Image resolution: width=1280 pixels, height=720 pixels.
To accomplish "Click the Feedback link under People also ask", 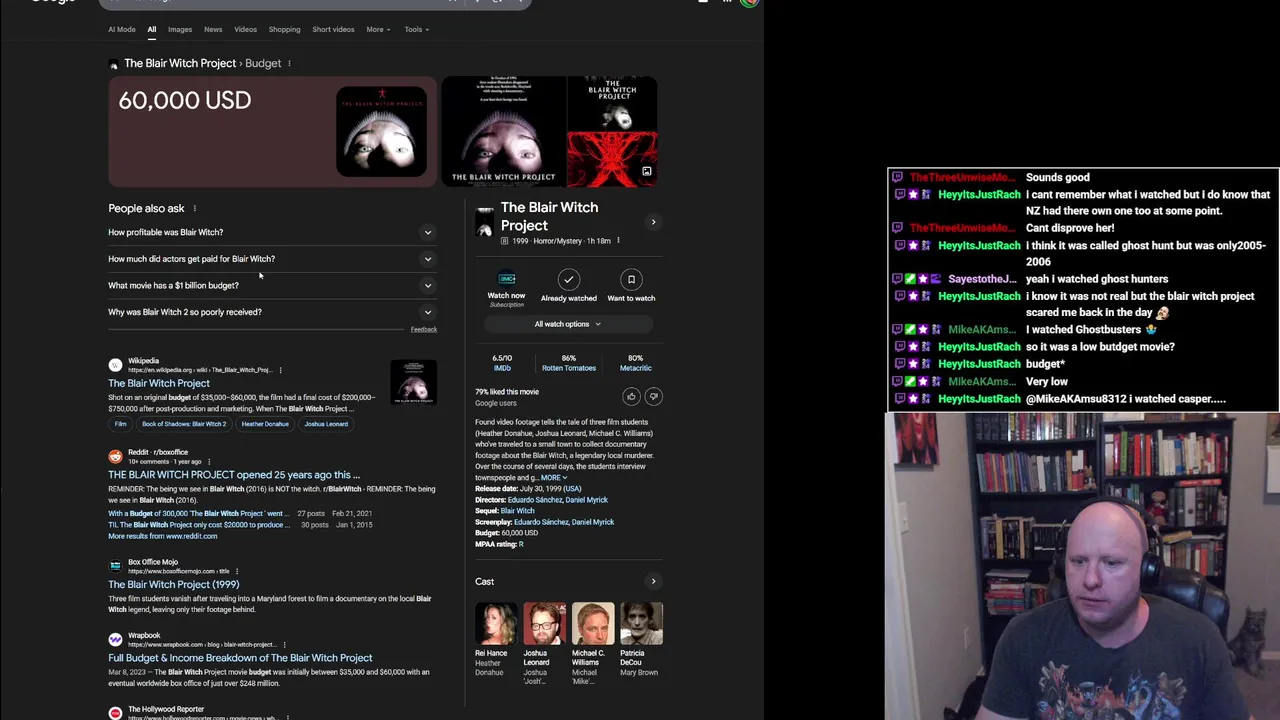I will click(423, 329).
